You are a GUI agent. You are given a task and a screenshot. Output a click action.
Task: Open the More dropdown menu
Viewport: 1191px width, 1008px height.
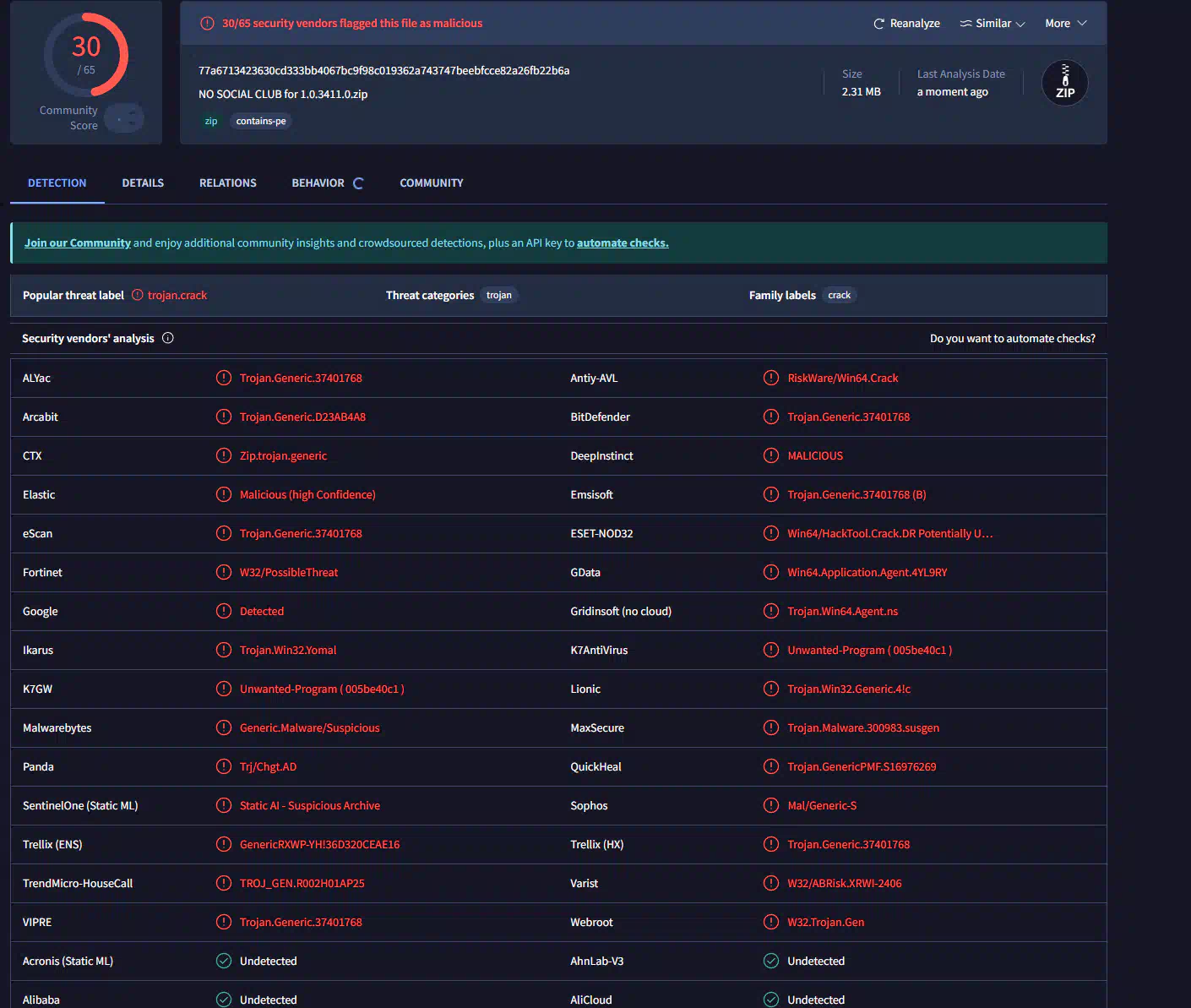[1066, 24]
